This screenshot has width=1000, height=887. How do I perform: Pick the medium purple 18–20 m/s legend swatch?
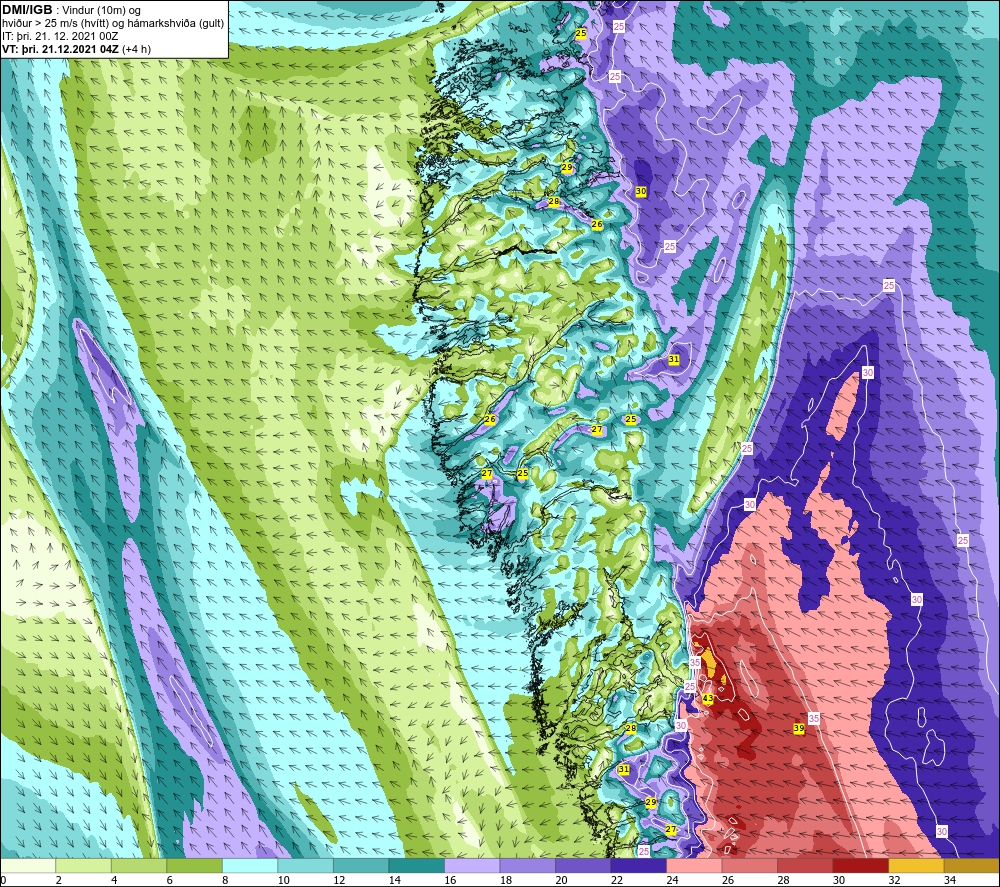pyautogui.click(x=527, y=865)
